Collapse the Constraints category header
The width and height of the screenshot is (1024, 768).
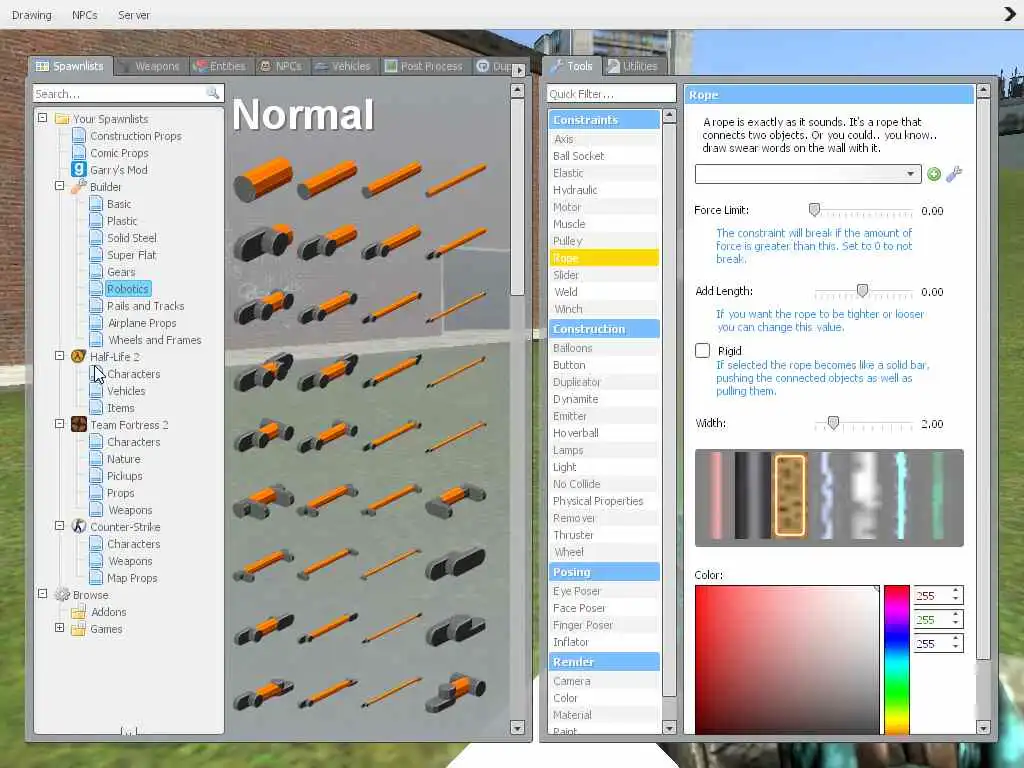[x=604, y=120]
